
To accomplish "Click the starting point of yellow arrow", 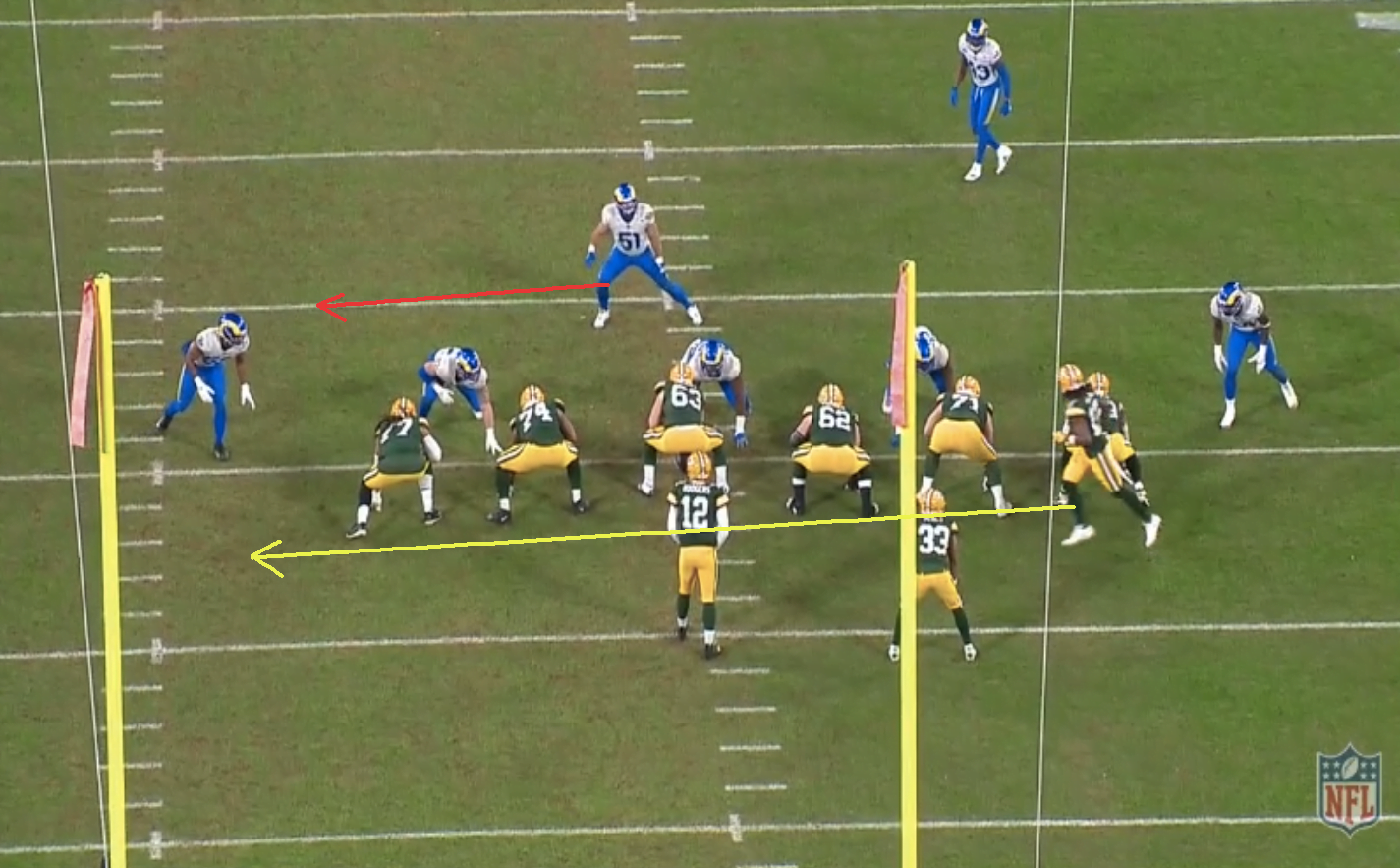I will coord(1073,507).
